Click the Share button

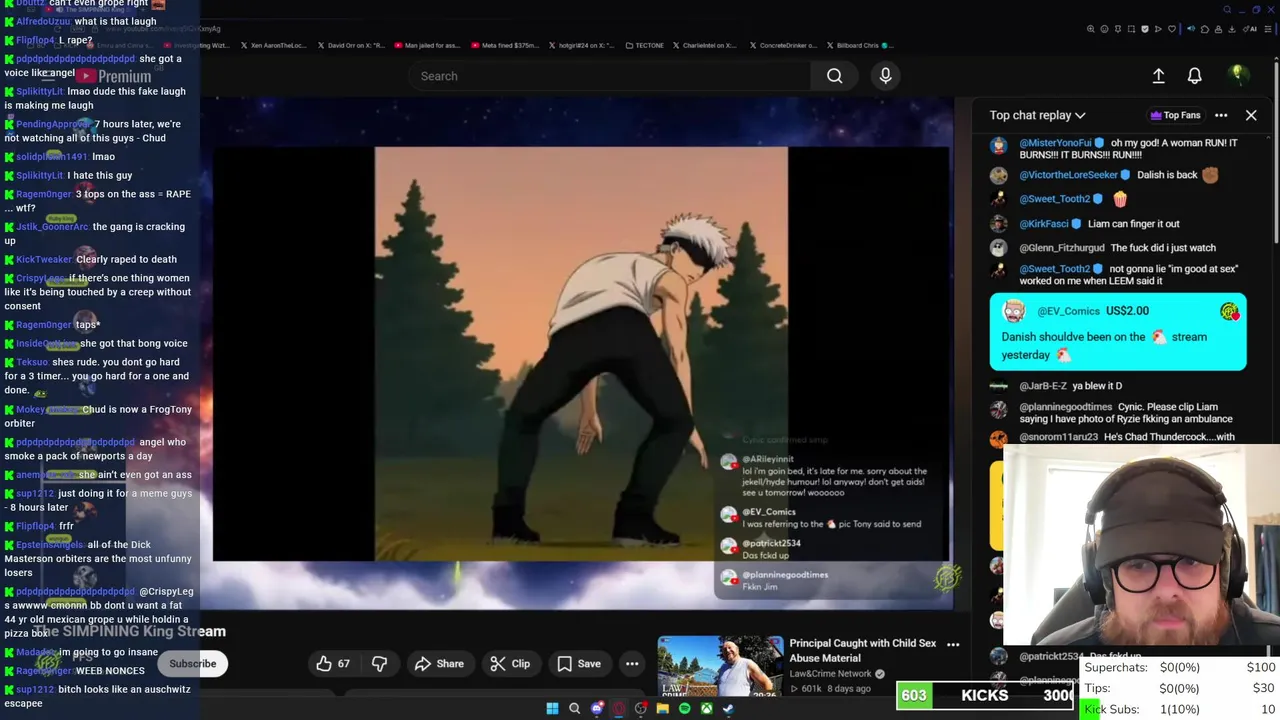tap(439, 664)
